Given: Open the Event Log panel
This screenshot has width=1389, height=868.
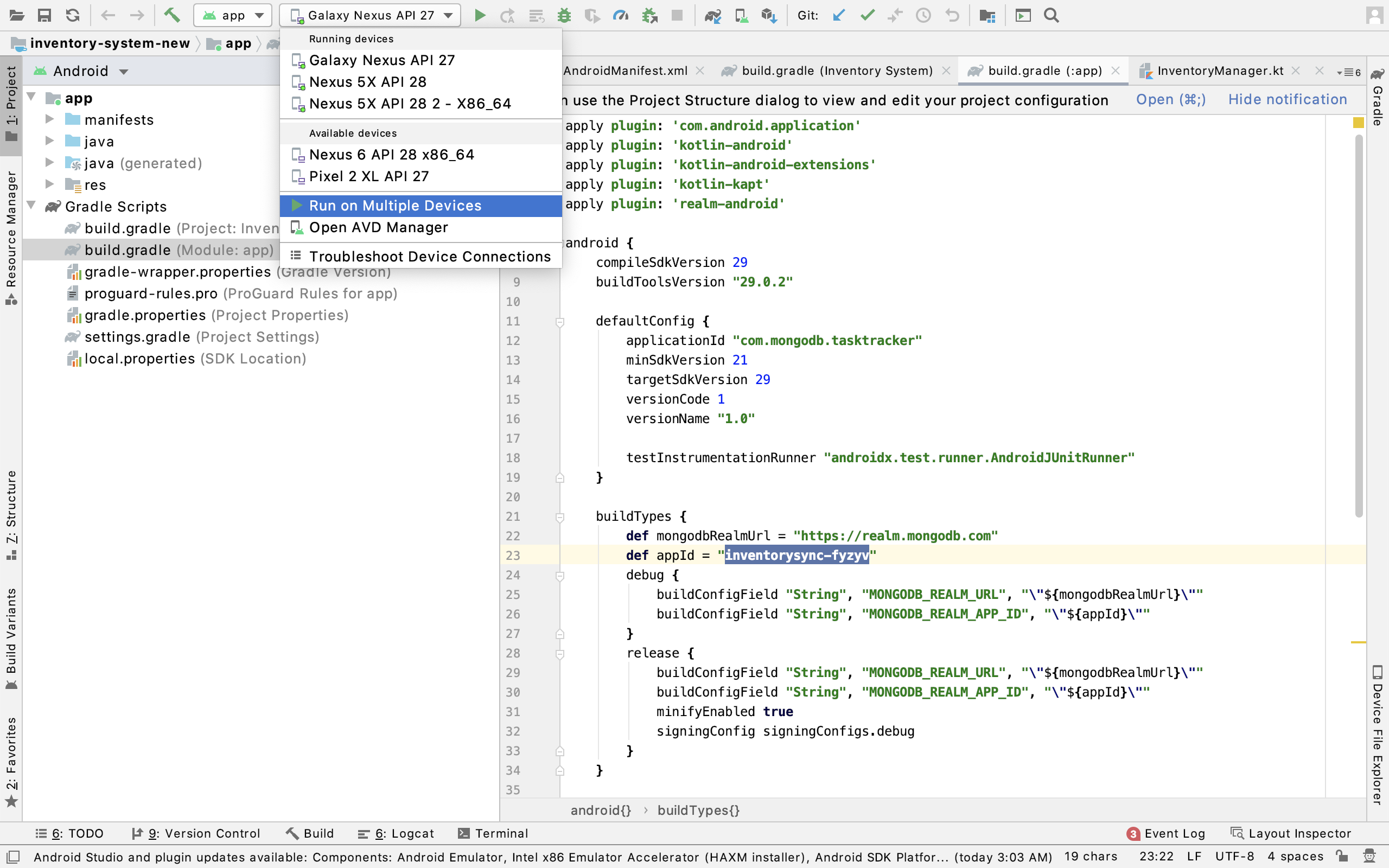Looking at the screenshot, I should [x=1167, y=834].
